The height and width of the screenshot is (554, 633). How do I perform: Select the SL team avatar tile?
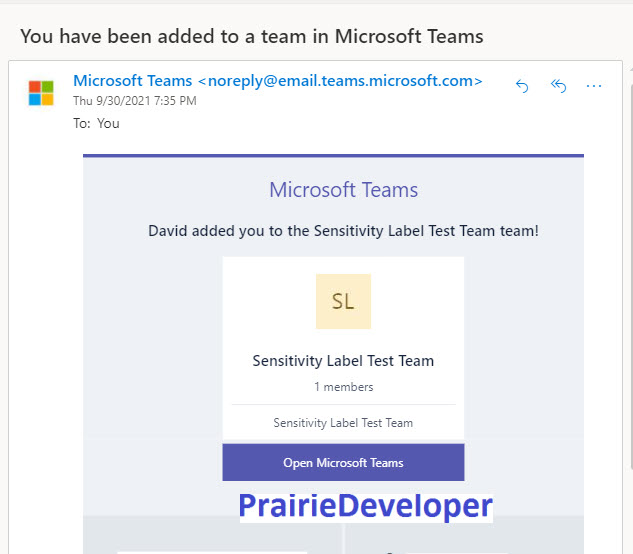point(343,301)
